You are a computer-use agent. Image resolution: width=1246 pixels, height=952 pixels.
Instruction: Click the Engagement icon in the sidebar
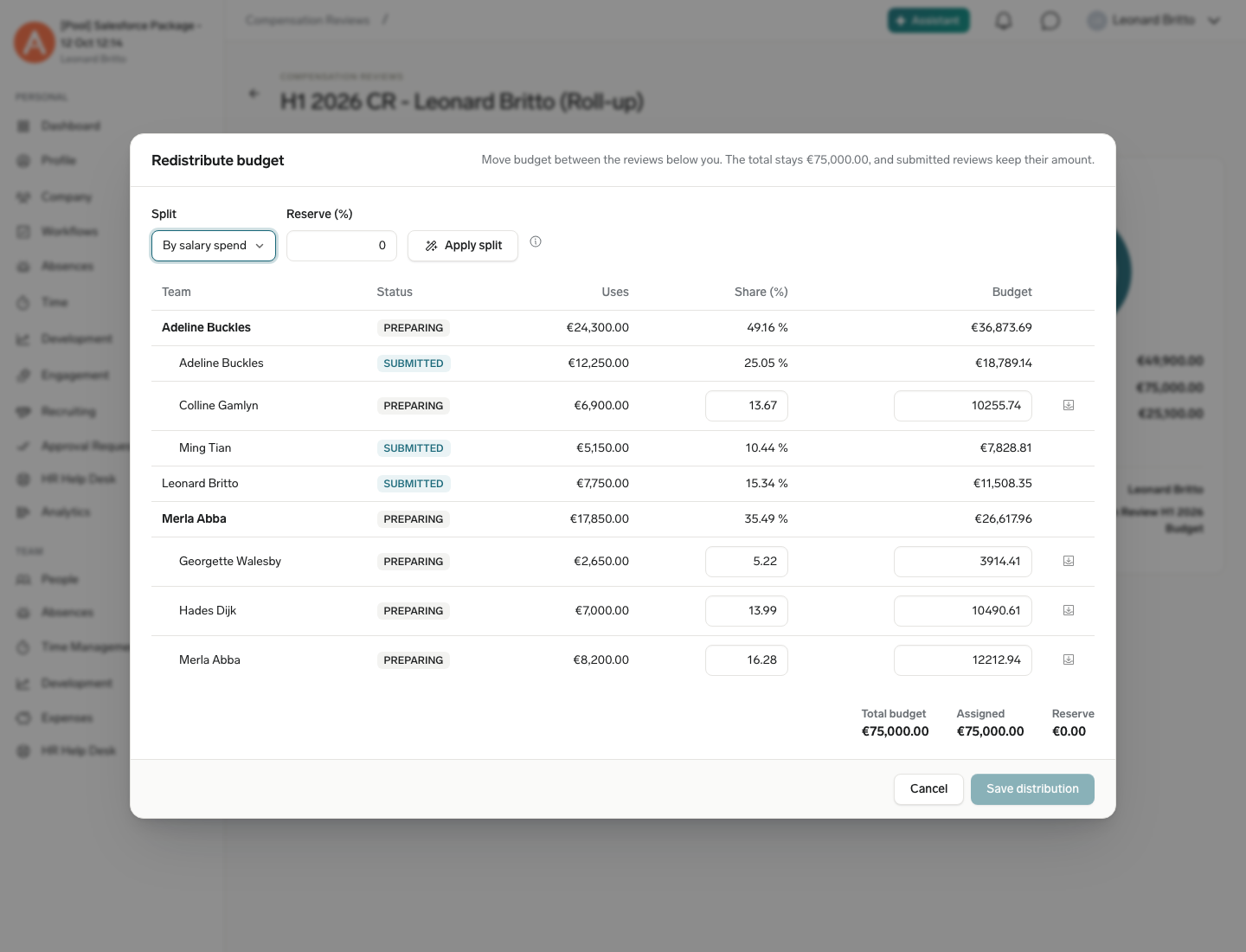coord(23,376)
